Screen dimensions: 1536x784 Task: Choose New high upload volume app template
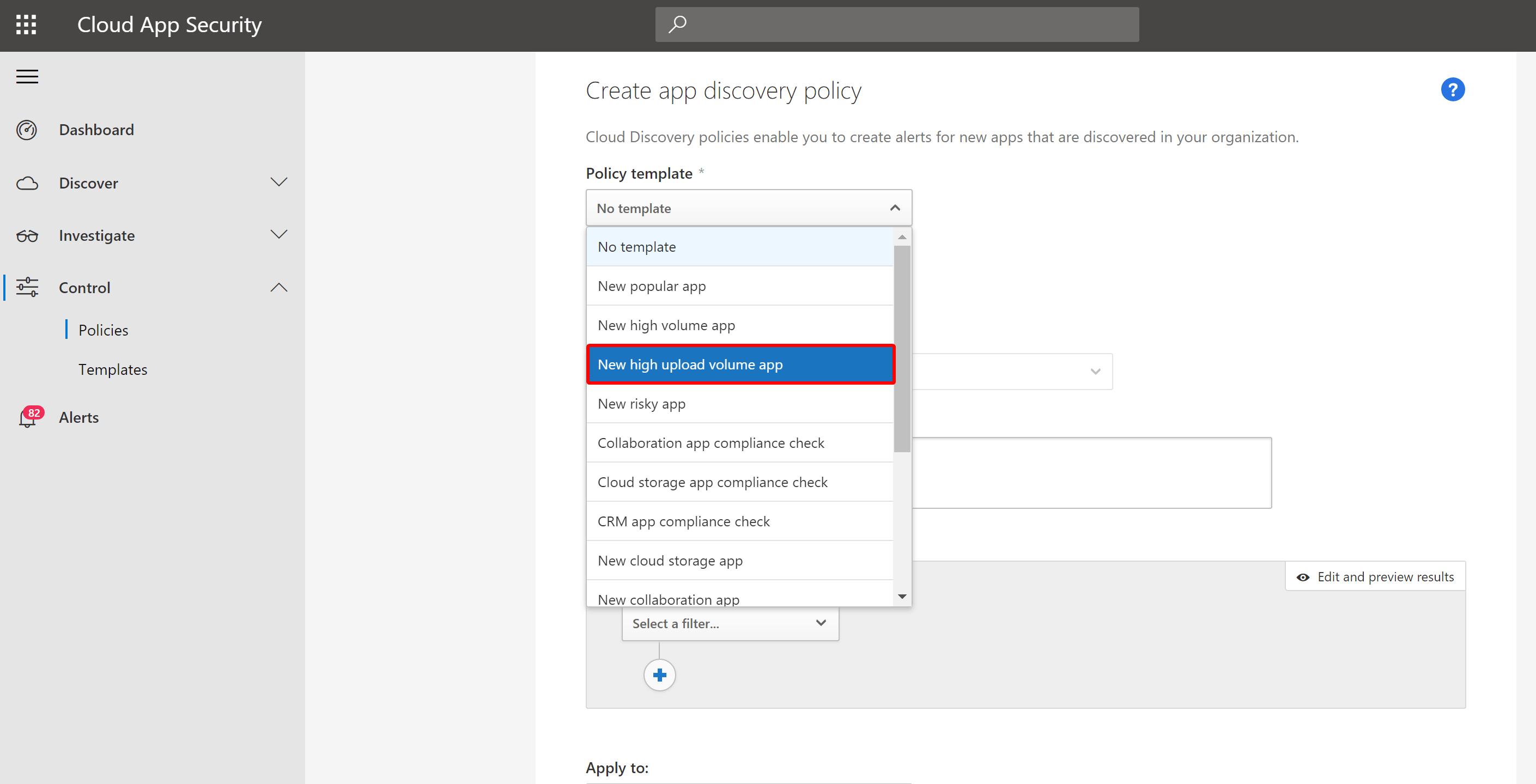[x=740, y=364]
